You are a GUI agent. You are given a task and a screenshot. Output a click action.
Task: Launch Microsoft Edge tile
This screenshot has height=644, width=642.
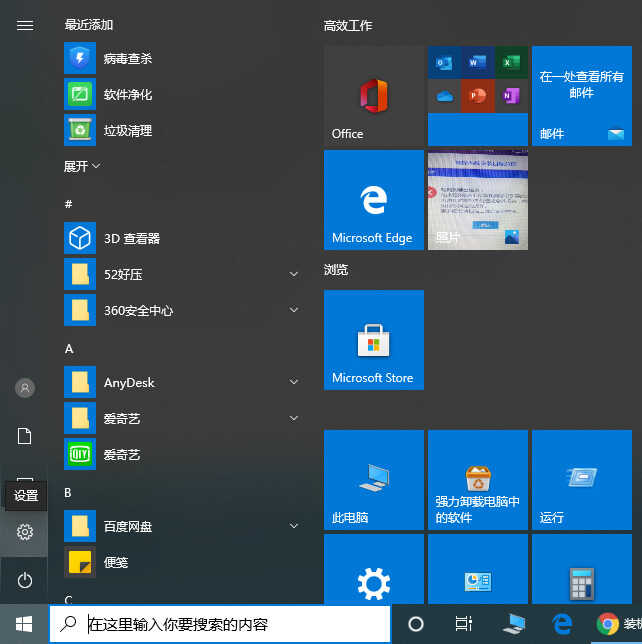[x=373, y=200]
